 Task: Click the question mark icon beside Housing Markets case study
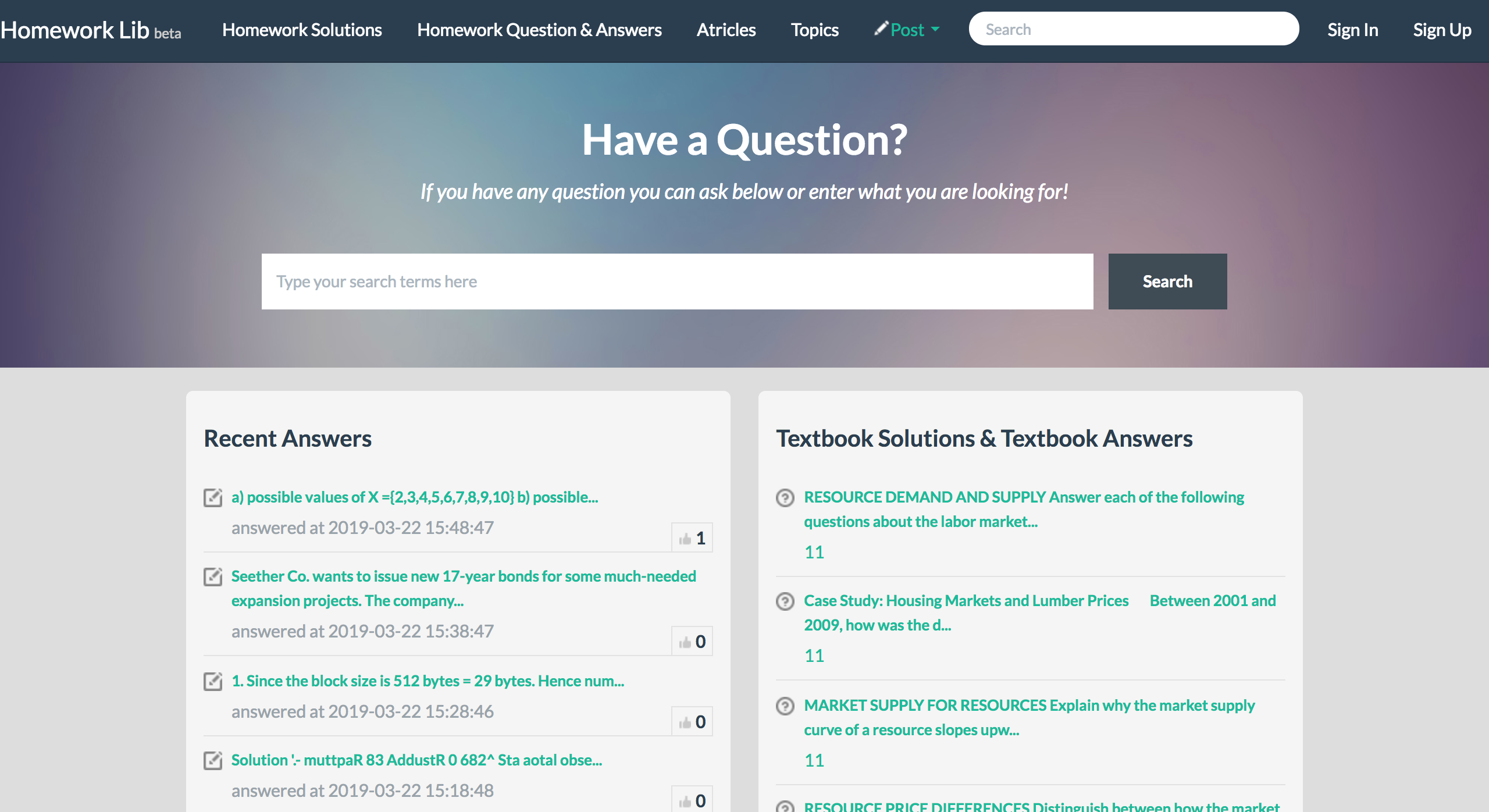pyautogui.click(x=786, y=601)
